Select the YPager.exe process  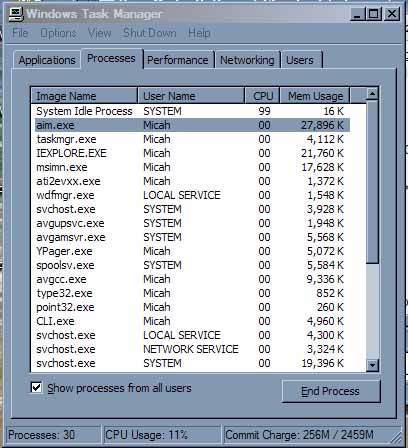[191, 251]
